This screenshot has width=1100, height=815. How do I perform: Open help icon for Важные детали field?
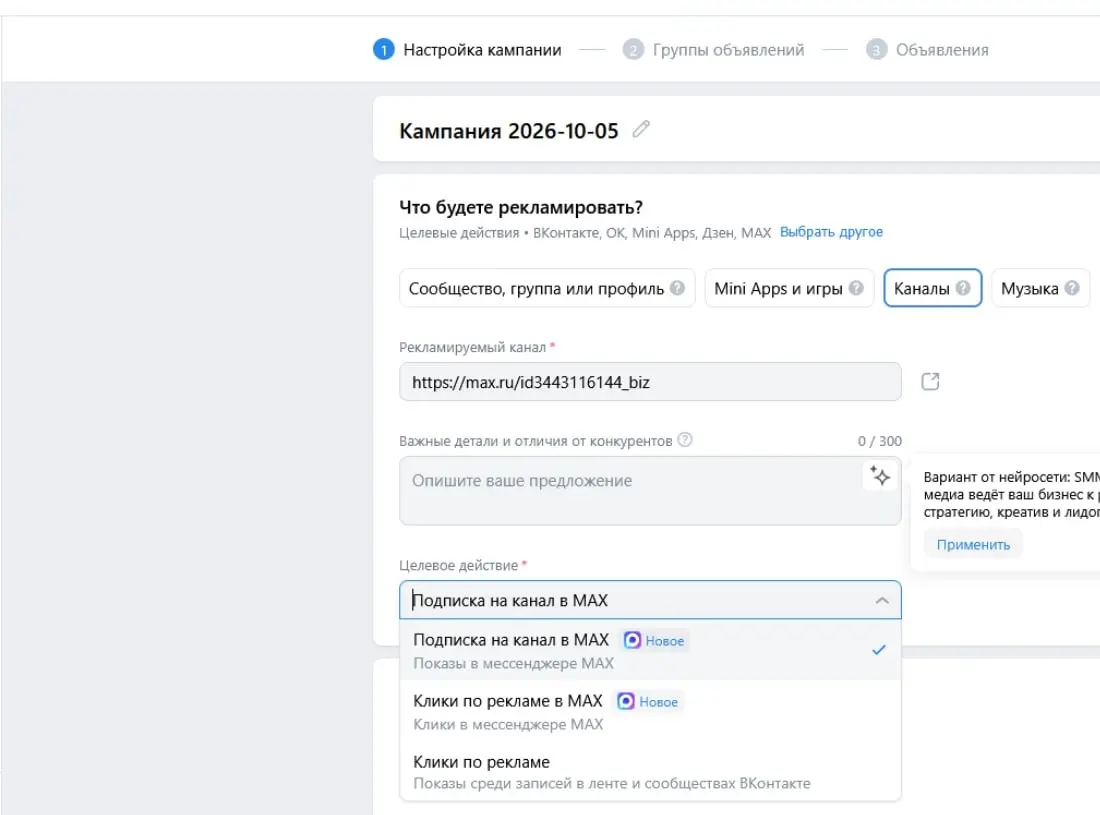tap(685, 440)
